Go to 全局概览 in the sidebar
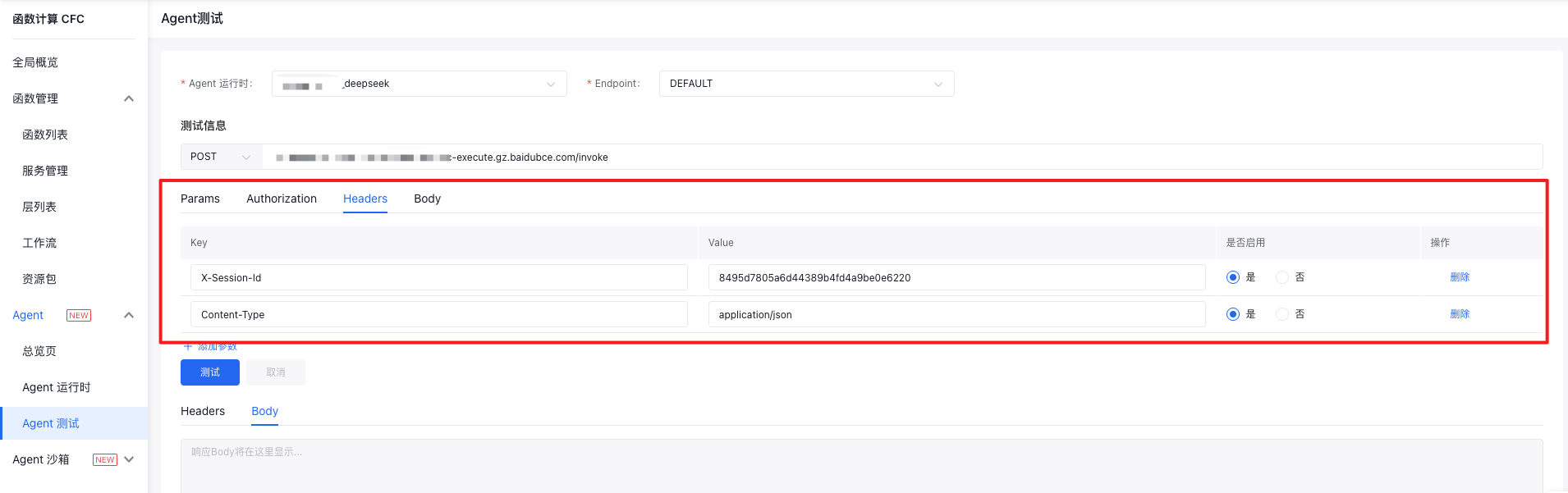 (x=35, y=62)
